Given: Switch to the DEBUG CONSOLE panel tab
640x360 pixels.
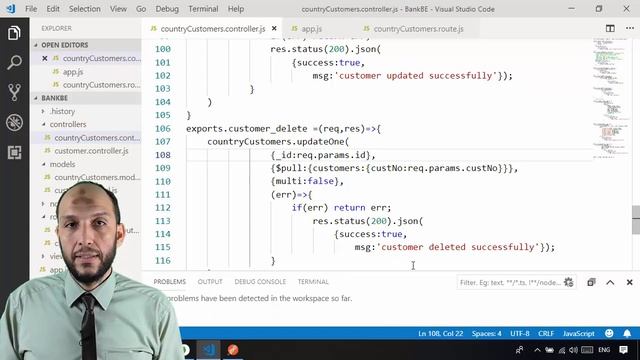Looking at the screenshot, I should point(260,282).
